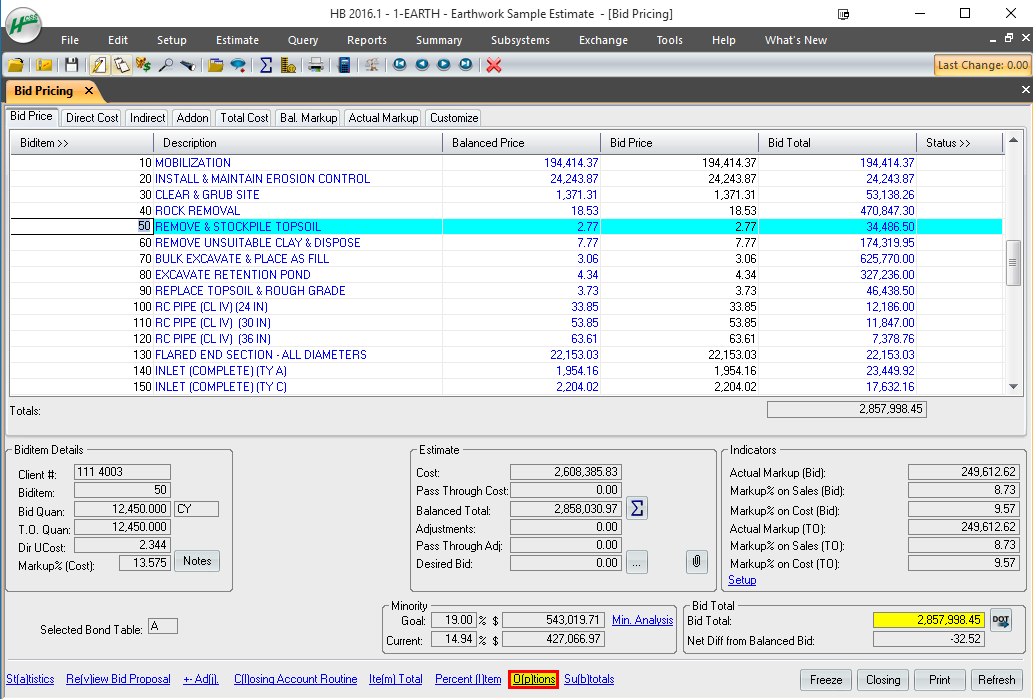Click the open estimate folder icon
The width and height of the screenshot is (1033, 699).
click(x=16, y=65)
